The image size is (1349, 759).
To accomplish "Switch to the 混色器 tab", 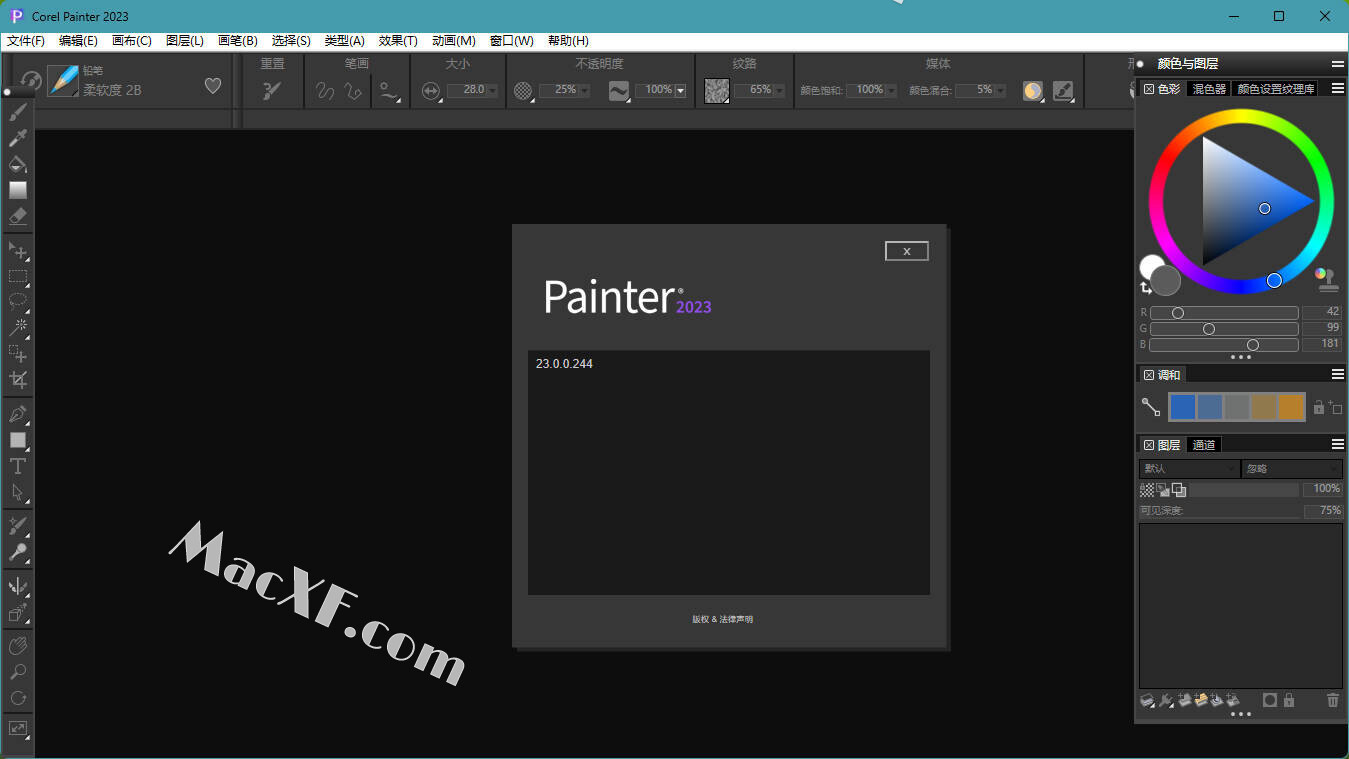I will point(1209,89).
